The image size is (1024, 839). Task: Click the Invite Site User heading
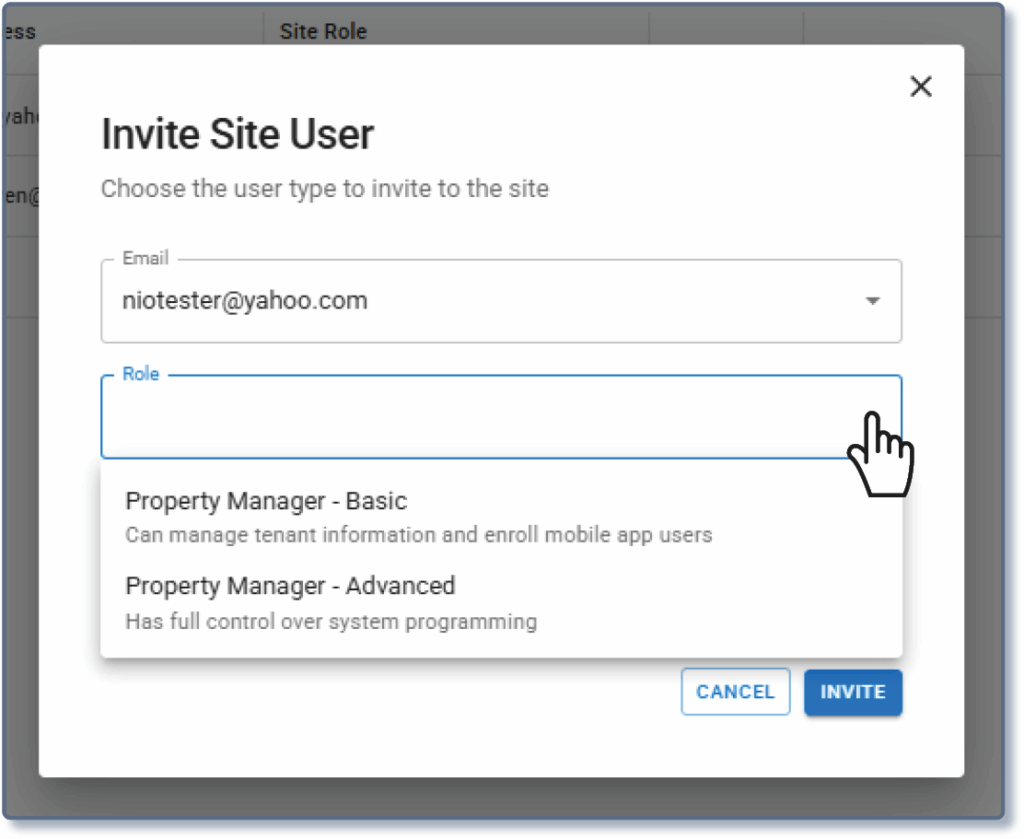(x=238, y=135)
